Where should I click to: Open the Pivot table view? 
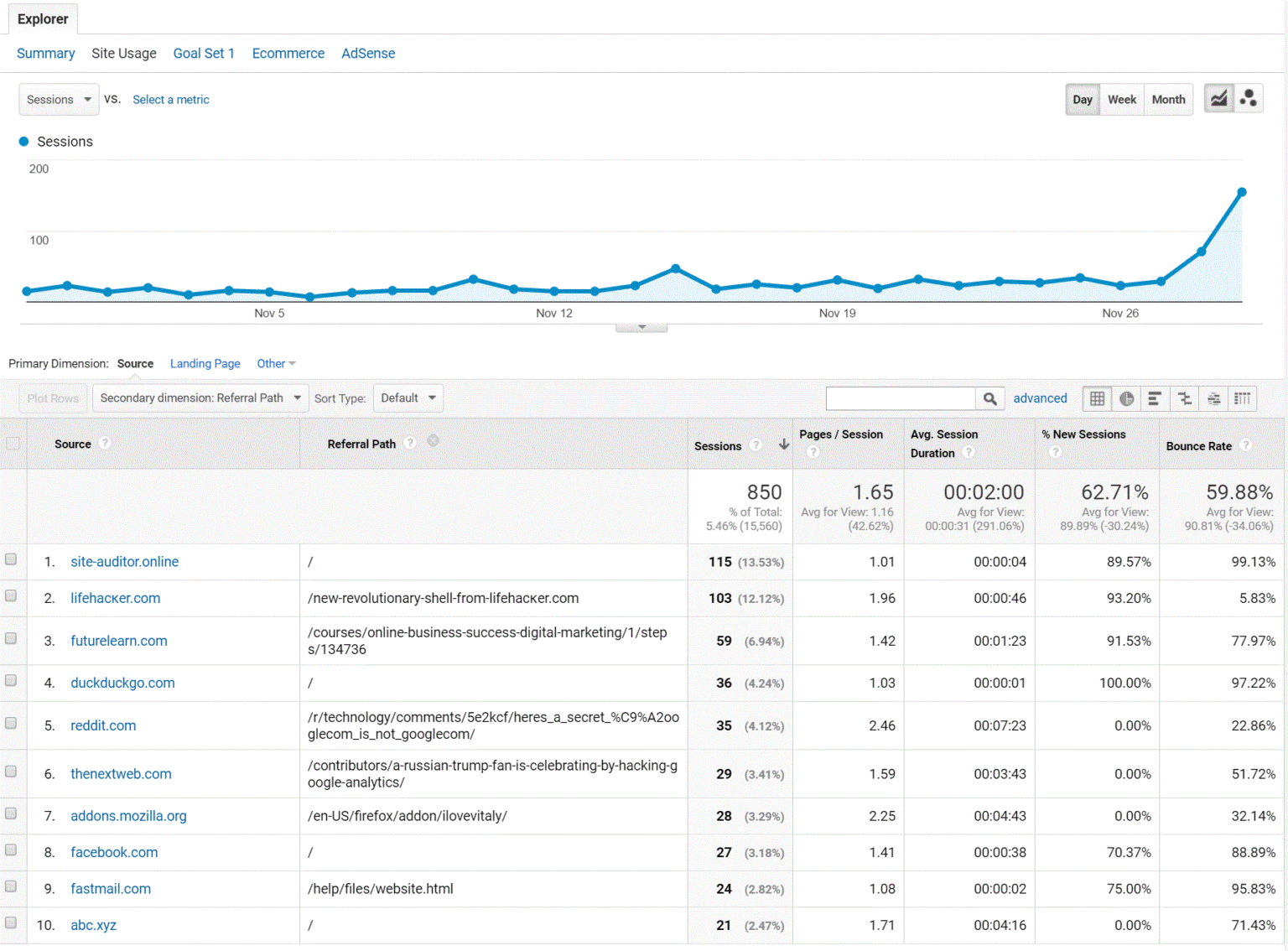click(1243, 398)
